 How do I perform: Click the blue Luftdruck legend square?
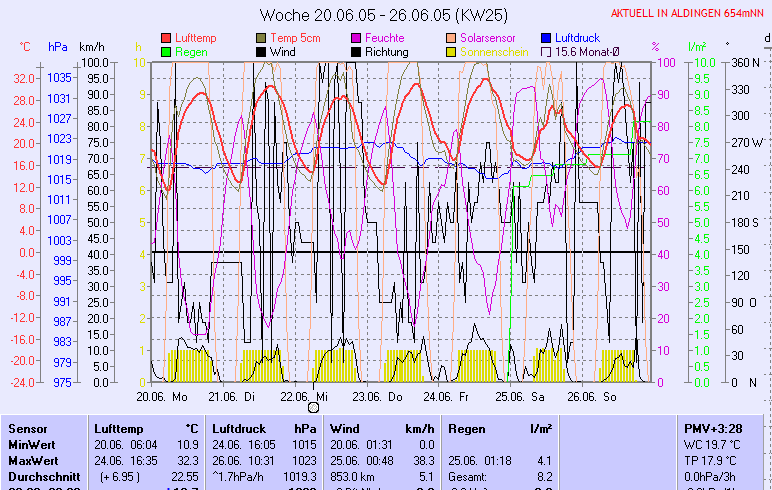[x=546, y=38]
